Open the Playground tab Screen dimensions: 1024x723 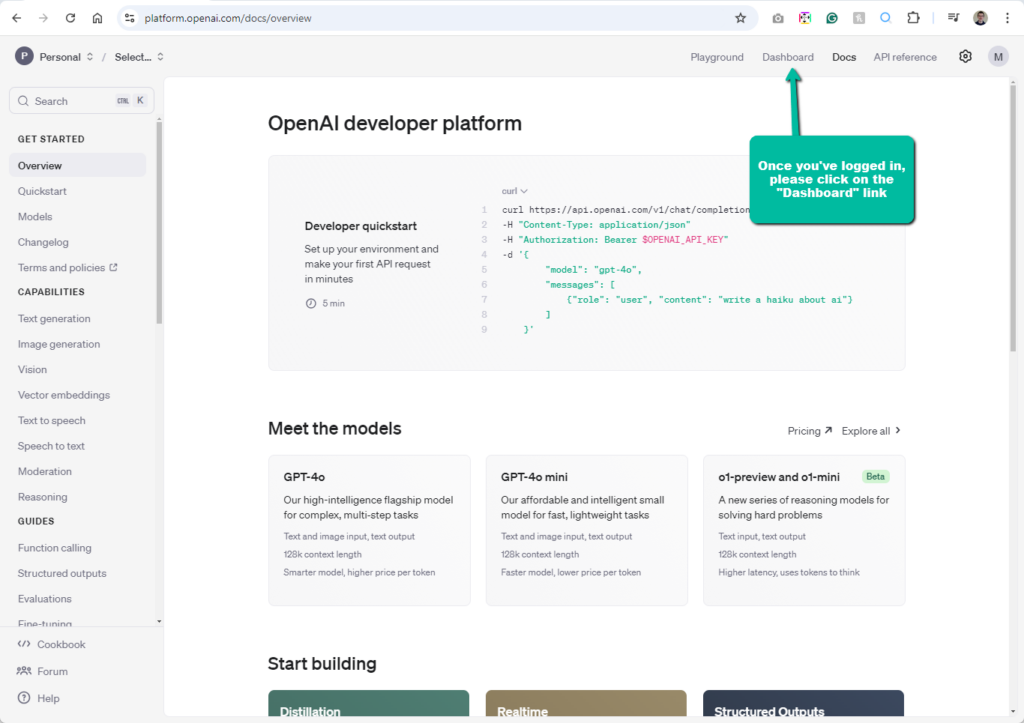[717, 57]
